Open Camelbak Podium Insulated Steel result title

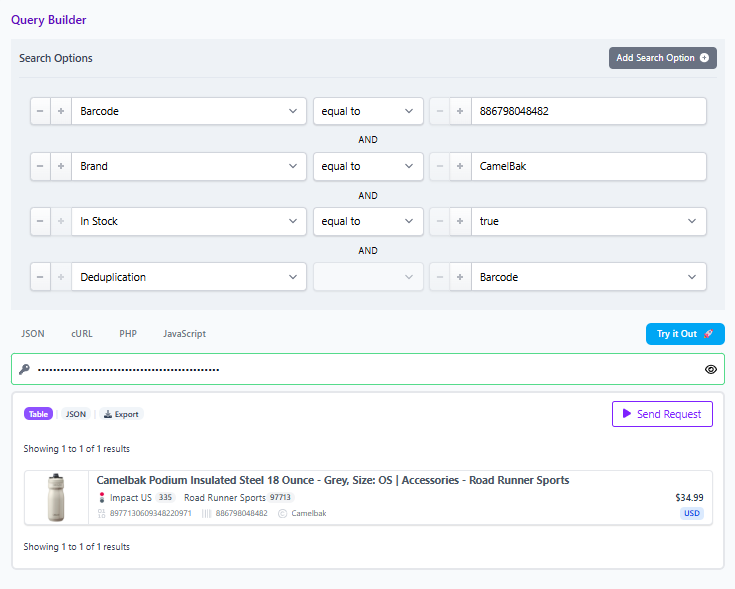[x=333, y=480]
